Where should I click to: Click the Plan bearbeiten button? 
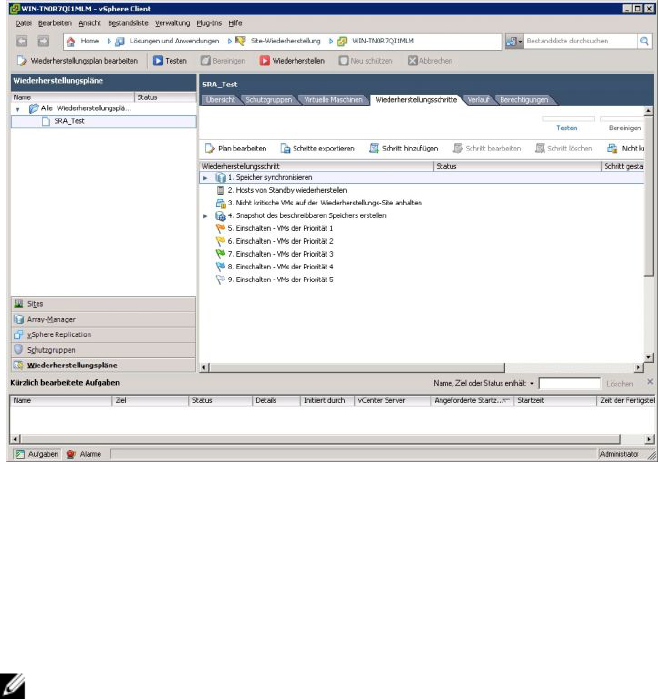tap(235, 148)
